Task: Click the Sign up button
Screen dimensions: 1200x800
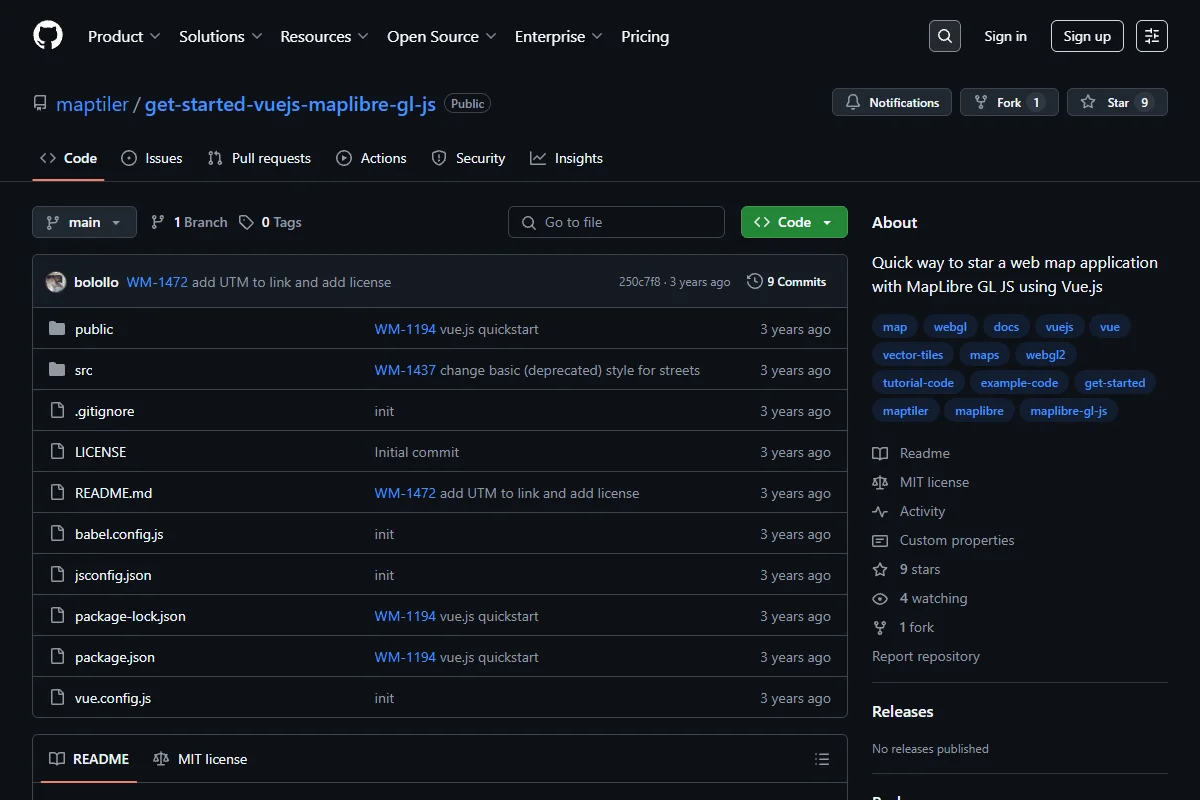Action: 1087,36
